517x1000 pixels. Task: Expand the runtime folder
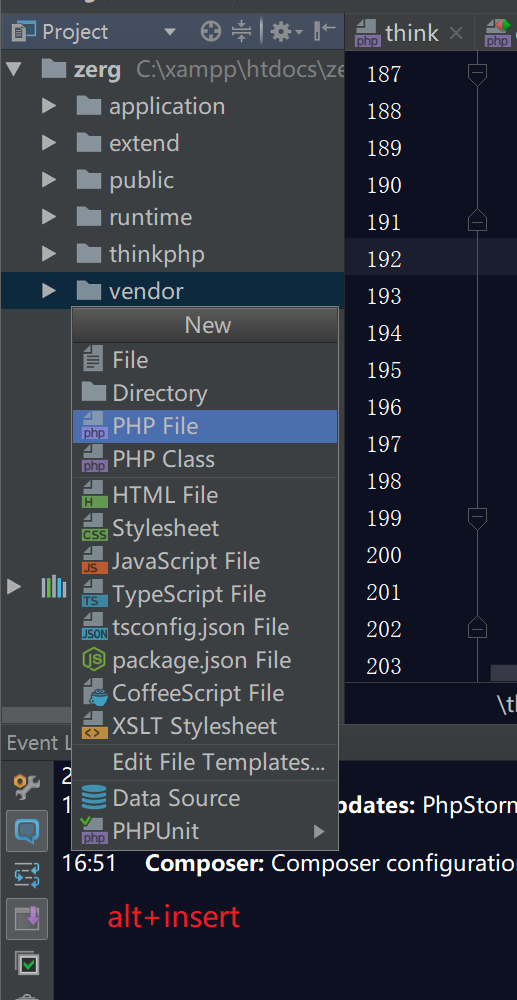tap(48, 217)
